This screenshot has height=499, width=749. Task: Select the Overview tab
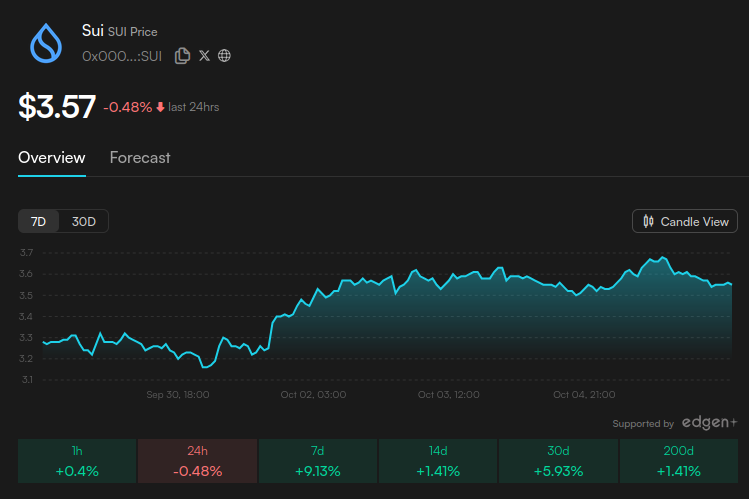point(52,158)
